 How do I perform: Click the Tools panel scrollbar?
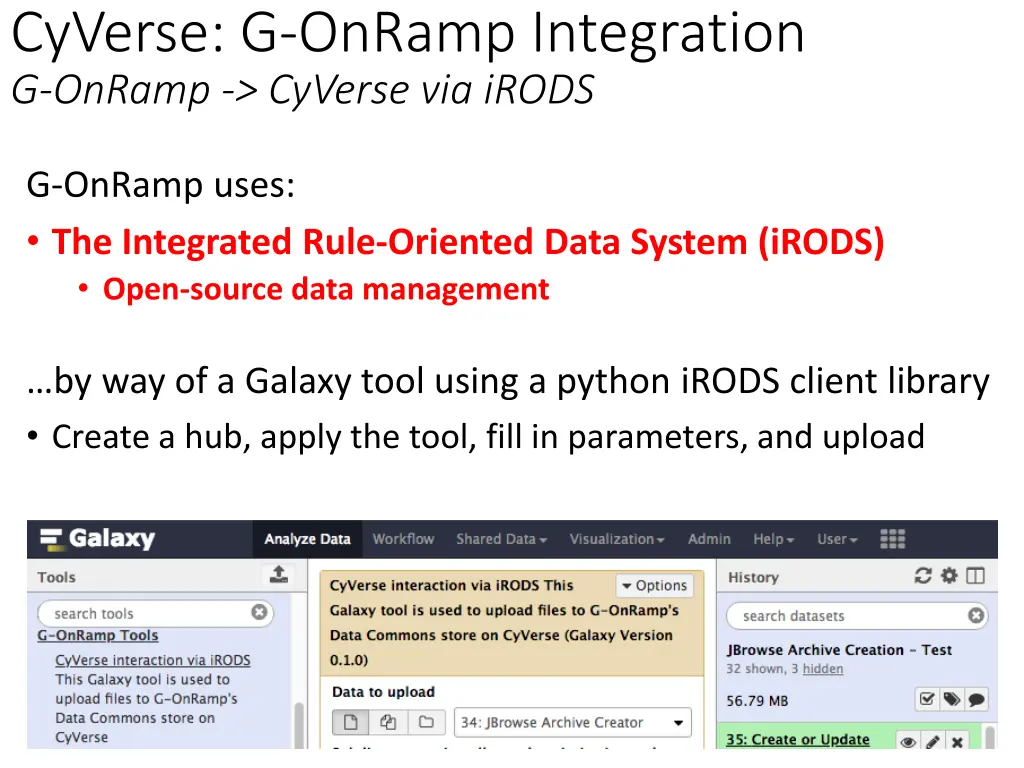pyautogui.click(x=299, y=725)
